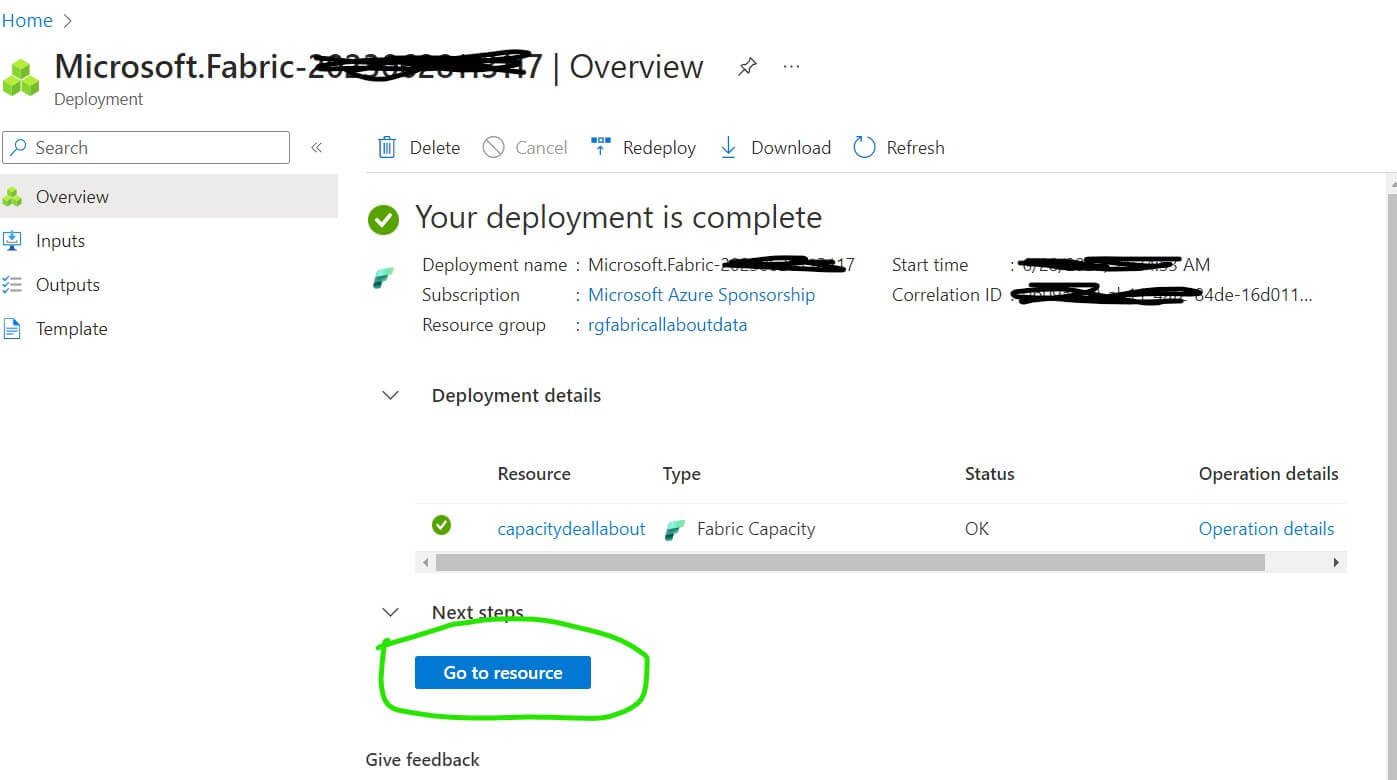Collapse the Deployment details section
Viewport: 1397px width, 780px height.
(391, 396)
